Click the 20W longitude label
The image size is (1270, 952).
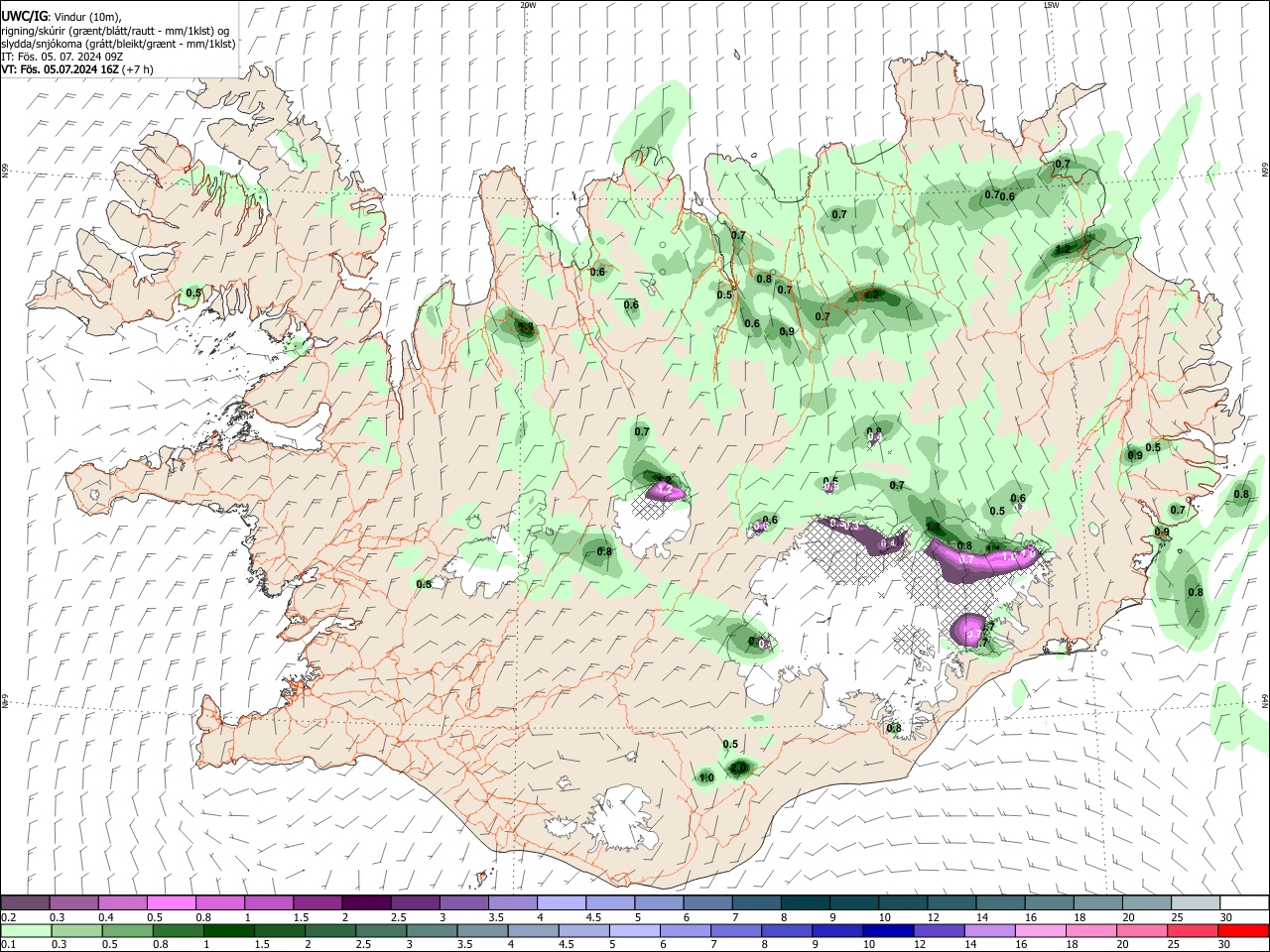coord(528,5)
